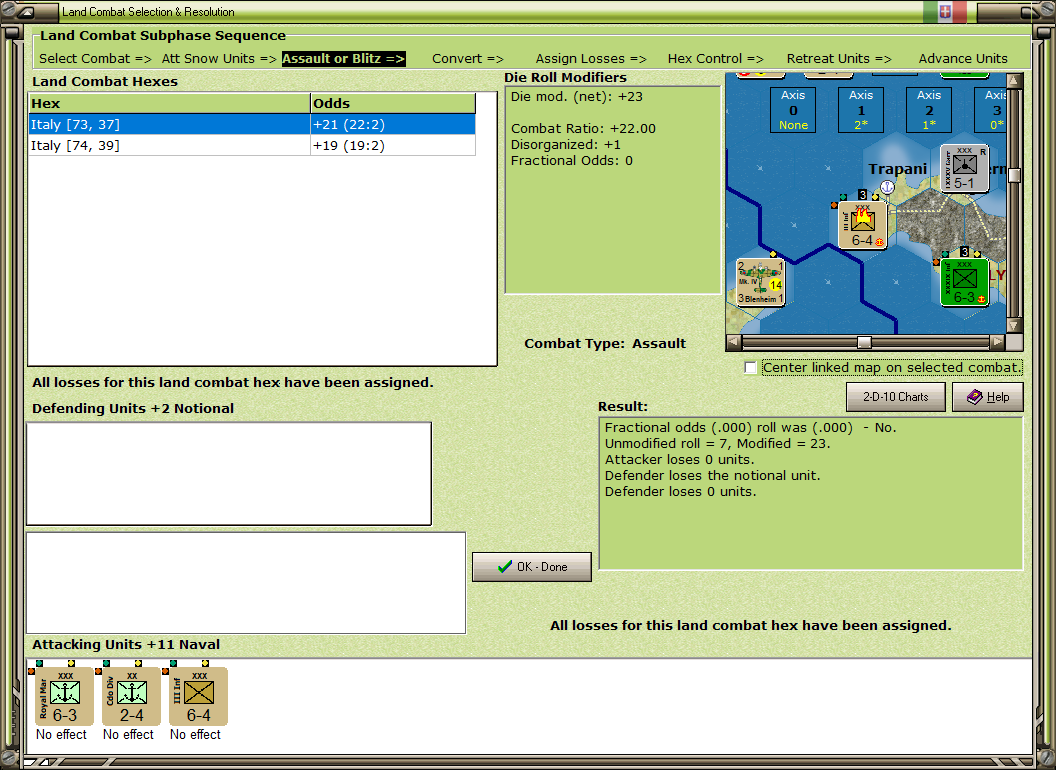Click the Trapani city label on map
This screenshot has width=1056, height=770.
pyautogui.click(x=898, y=168)
